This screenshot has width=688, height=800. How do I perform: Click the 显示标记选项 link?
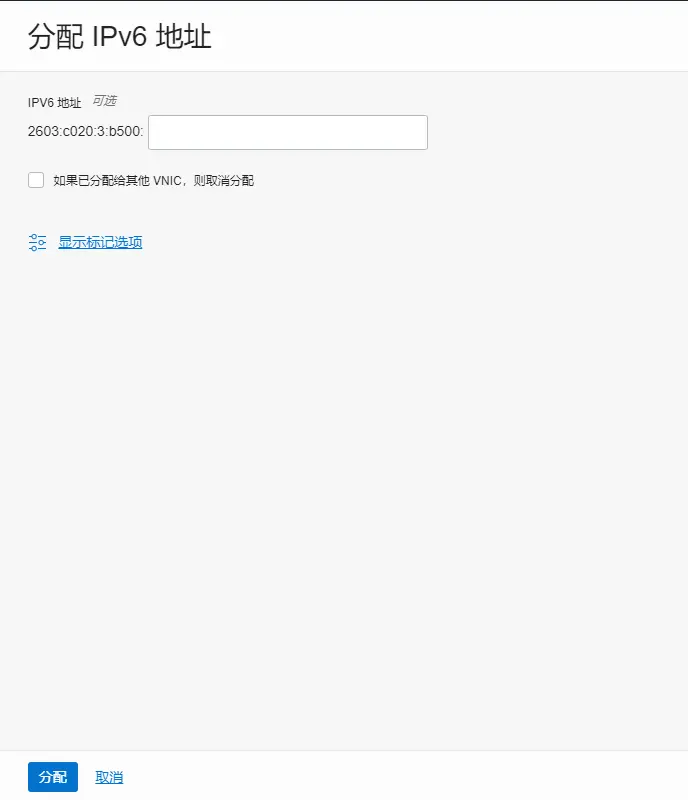100,242
